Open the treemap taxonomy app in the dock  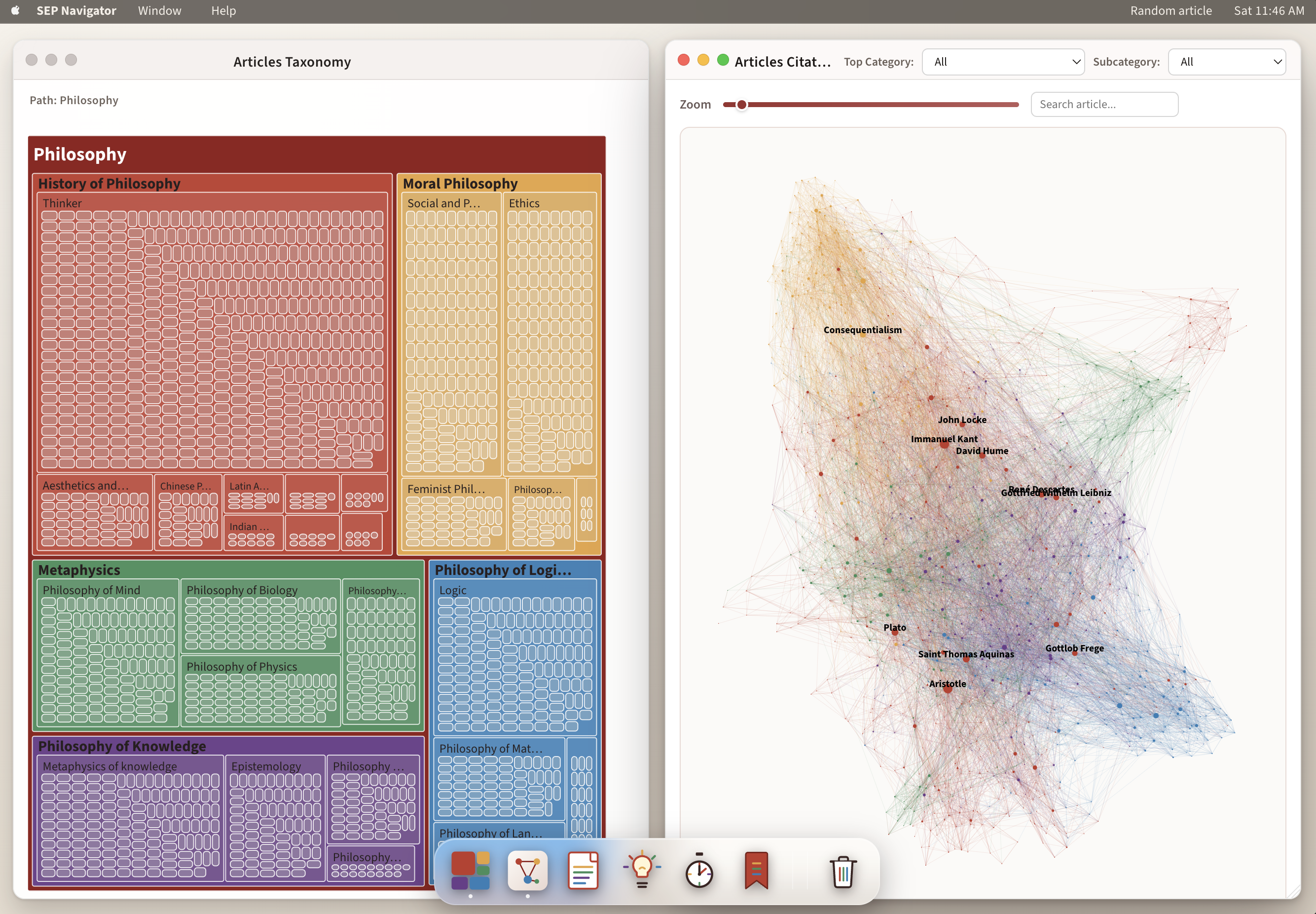[x=470, y=870]
